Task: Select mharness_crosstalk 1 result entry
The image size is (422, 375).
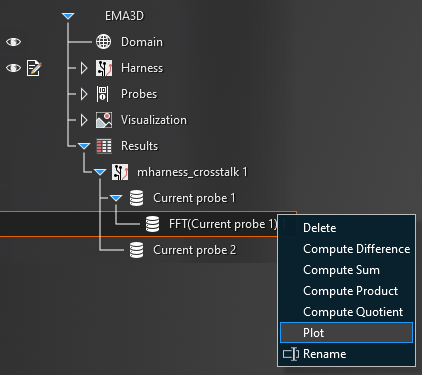Action: point(192,172)
